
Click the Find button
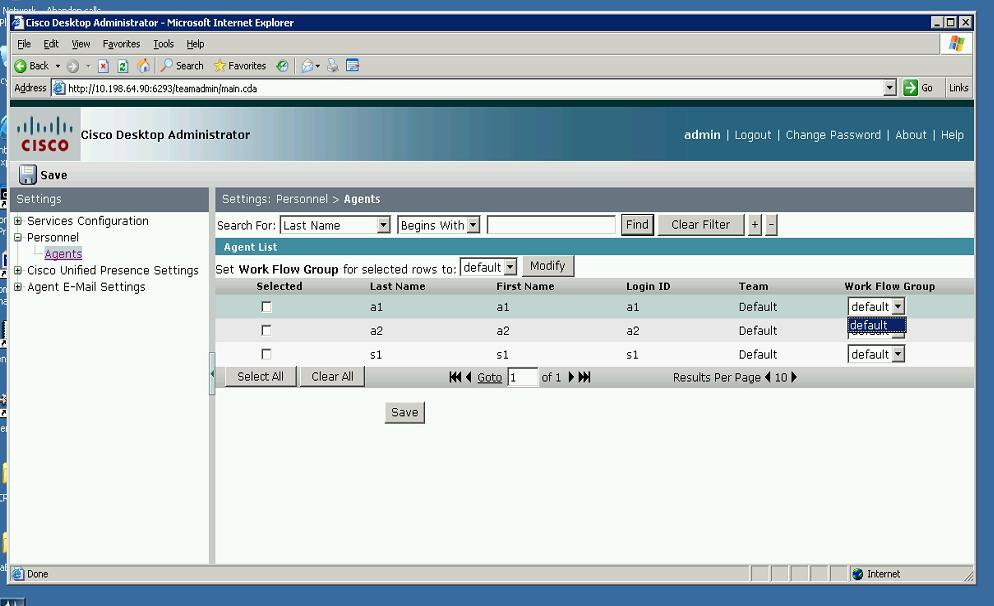pos(637,224)
